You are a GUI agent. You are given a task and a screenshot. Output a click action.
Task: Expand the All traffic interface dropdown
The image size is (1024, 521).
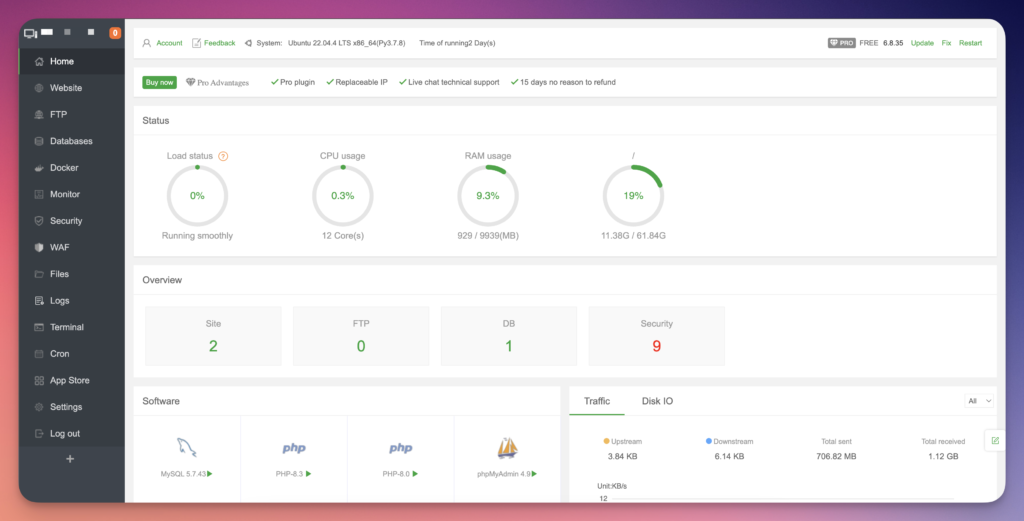[979, 401]
